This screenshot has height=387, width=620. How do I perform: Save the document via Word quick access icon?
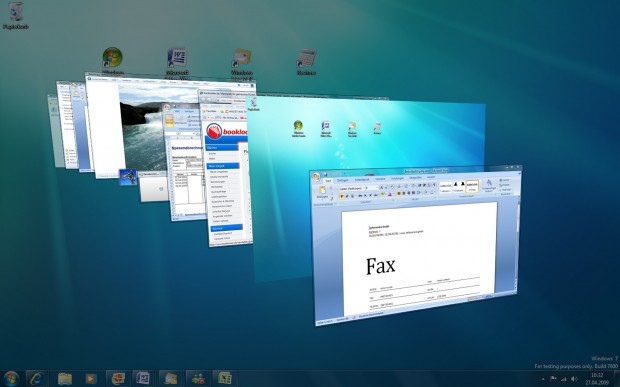[x=325, y=174]
